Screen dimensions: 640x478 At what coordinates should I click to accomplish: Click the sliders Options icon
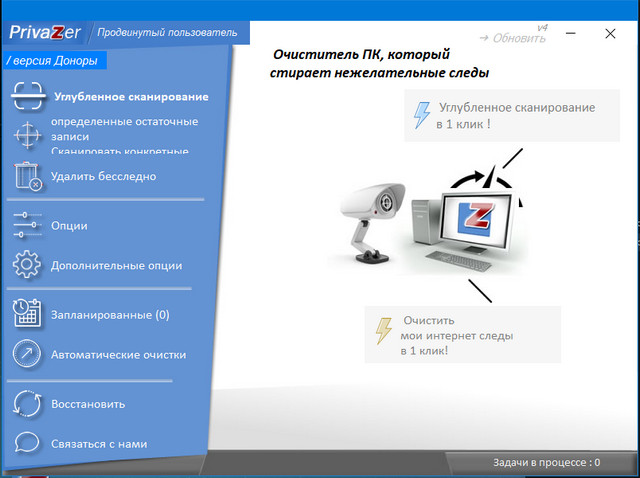[x=27, y=225]
